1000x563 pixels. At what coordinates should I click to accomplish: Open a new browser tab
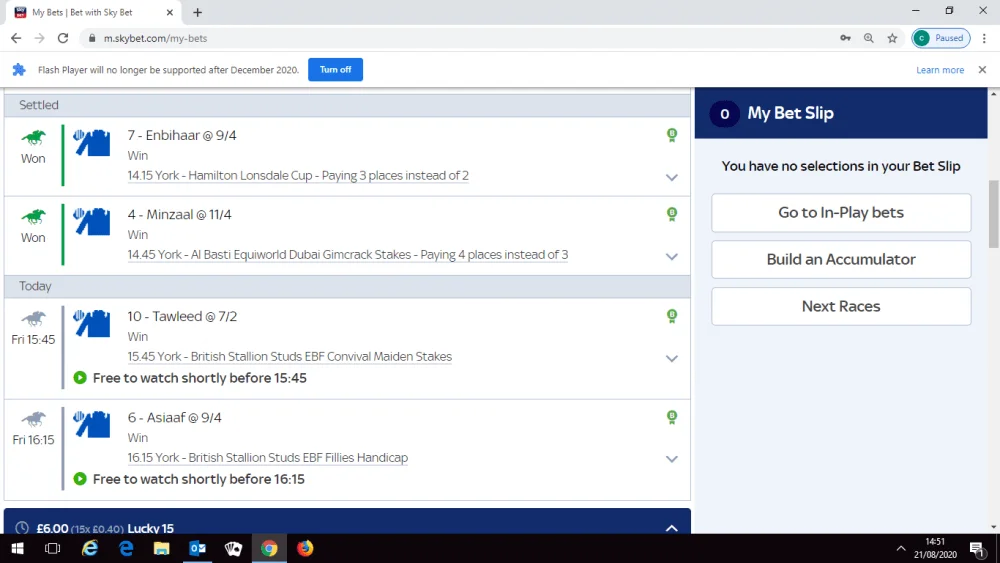[x=198, y=12]
